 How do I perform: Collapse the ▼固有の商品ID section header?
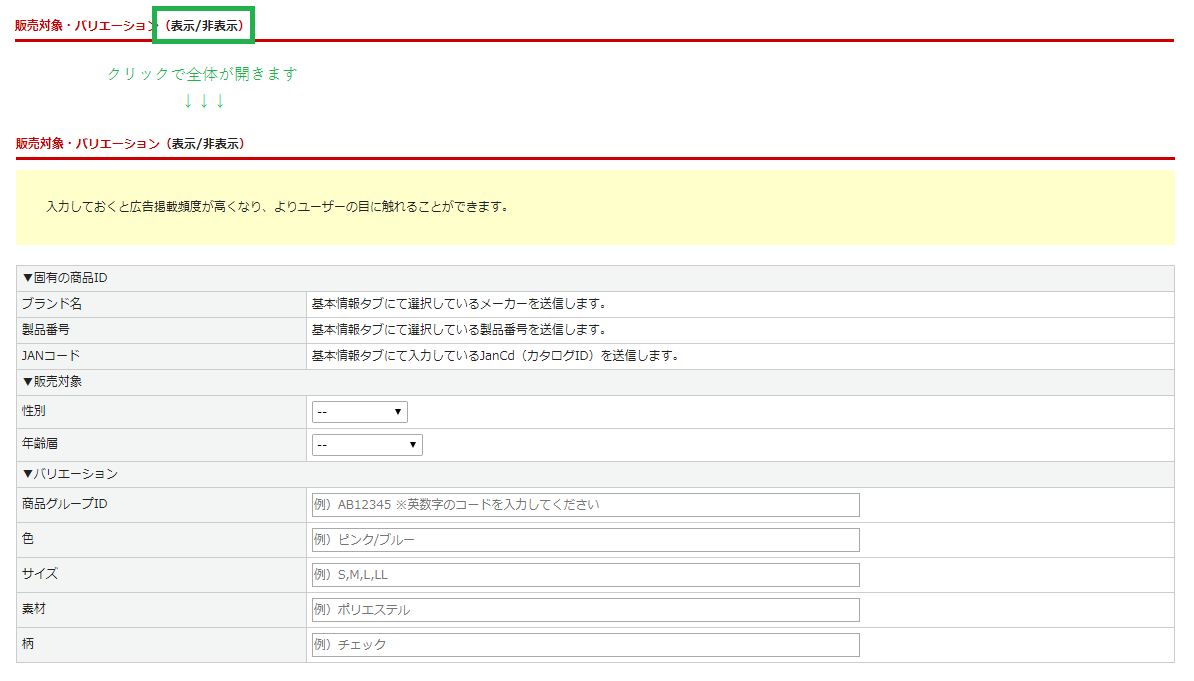[x=64, y=278]
